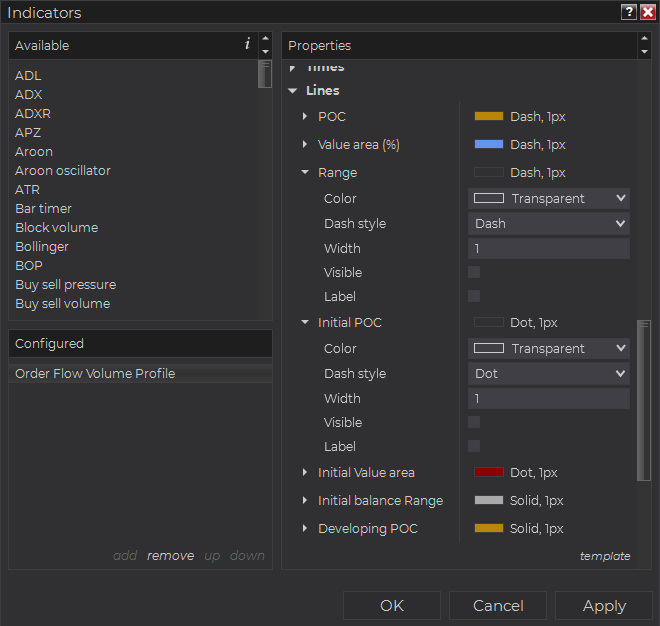Click the Properties panel scroll-down arrow
This screenshot has width=660, height=626.
click(x=644, y=52)
